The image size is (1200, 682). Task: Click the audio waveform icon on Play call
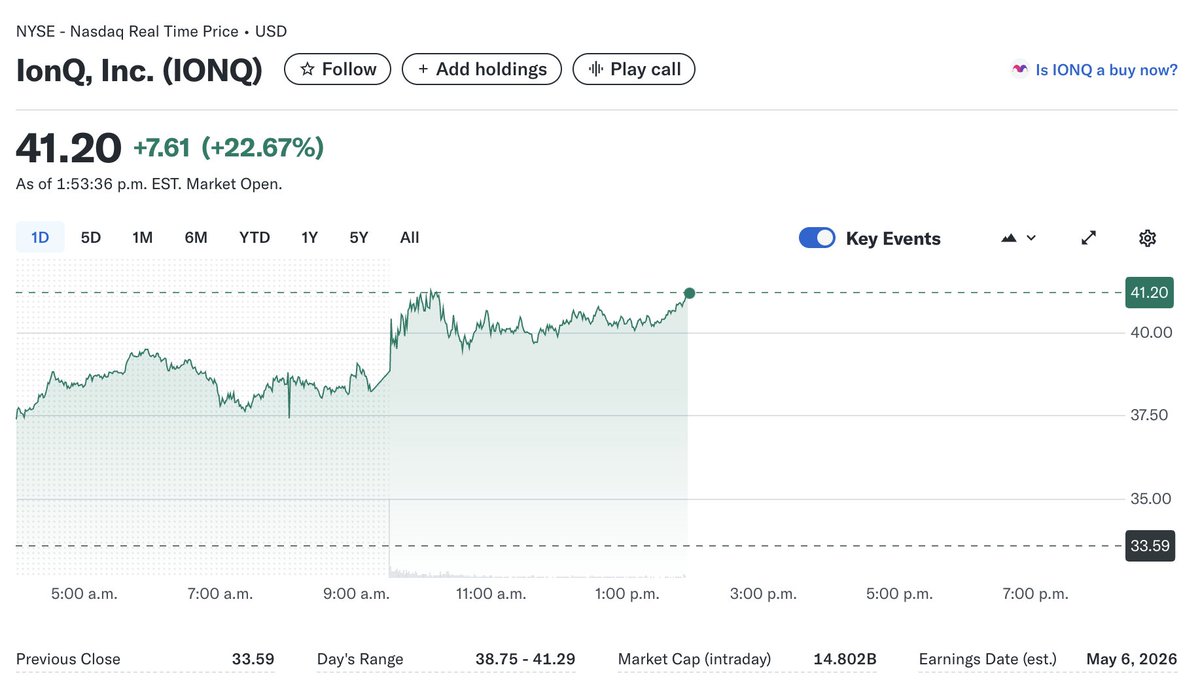point(596,68)
